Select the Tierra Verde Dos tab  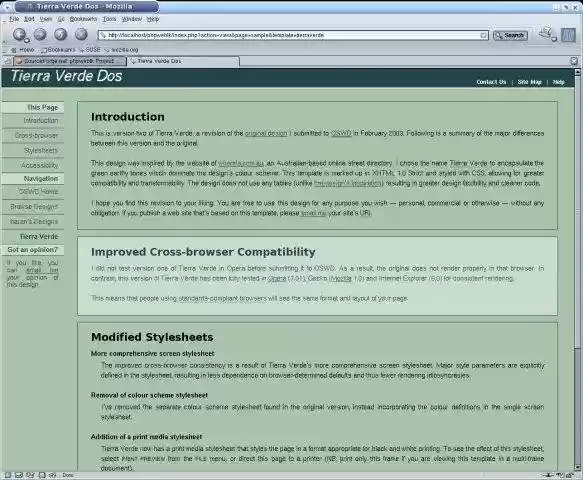tap(183, 61)
